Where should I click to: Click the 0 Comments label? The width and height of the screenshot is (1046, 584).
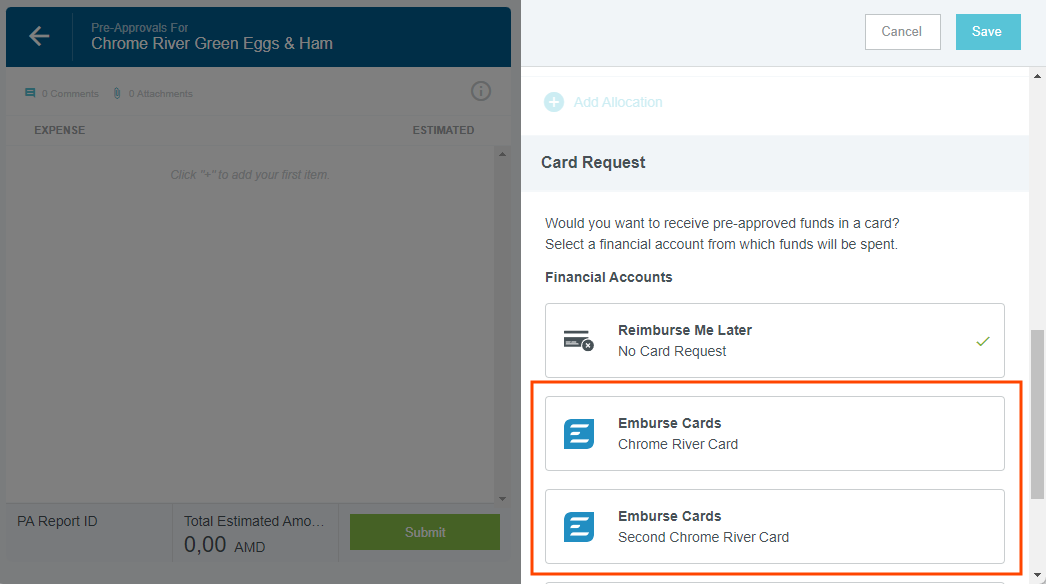70,94
